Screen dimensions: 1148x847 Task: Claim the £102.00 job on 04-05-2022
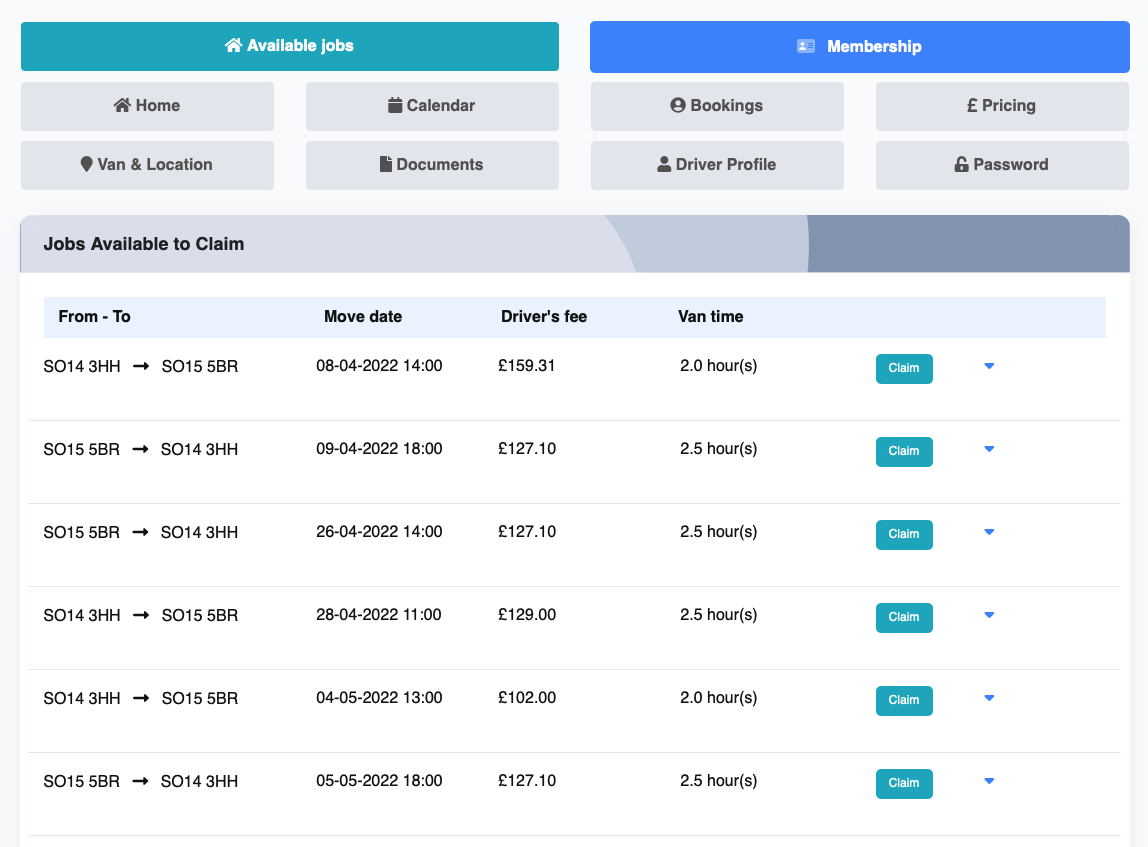[904, 700]
